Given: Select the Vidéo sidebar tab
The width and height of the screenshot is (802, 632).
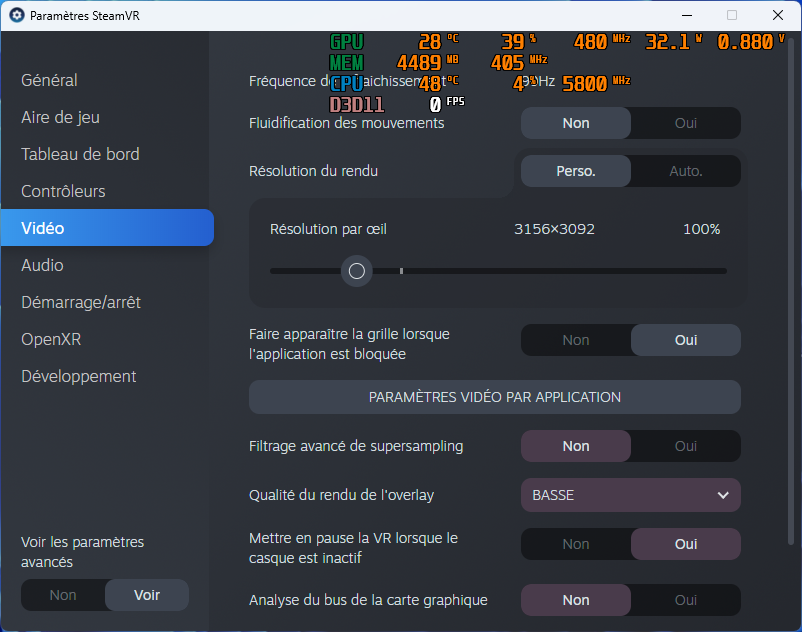Looking at the screenshot, I should [x=107, y=228].
